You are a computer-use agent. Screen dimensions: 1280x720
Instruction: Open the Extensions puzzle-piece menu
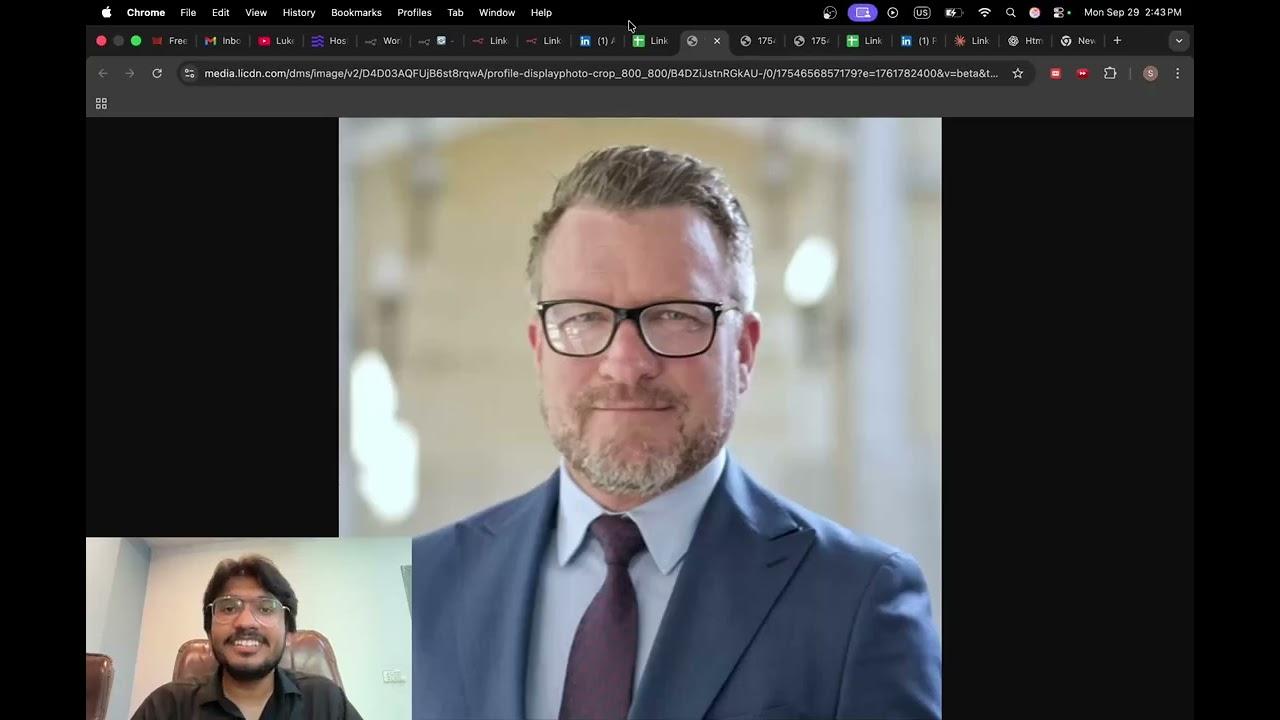(1110, 73)
